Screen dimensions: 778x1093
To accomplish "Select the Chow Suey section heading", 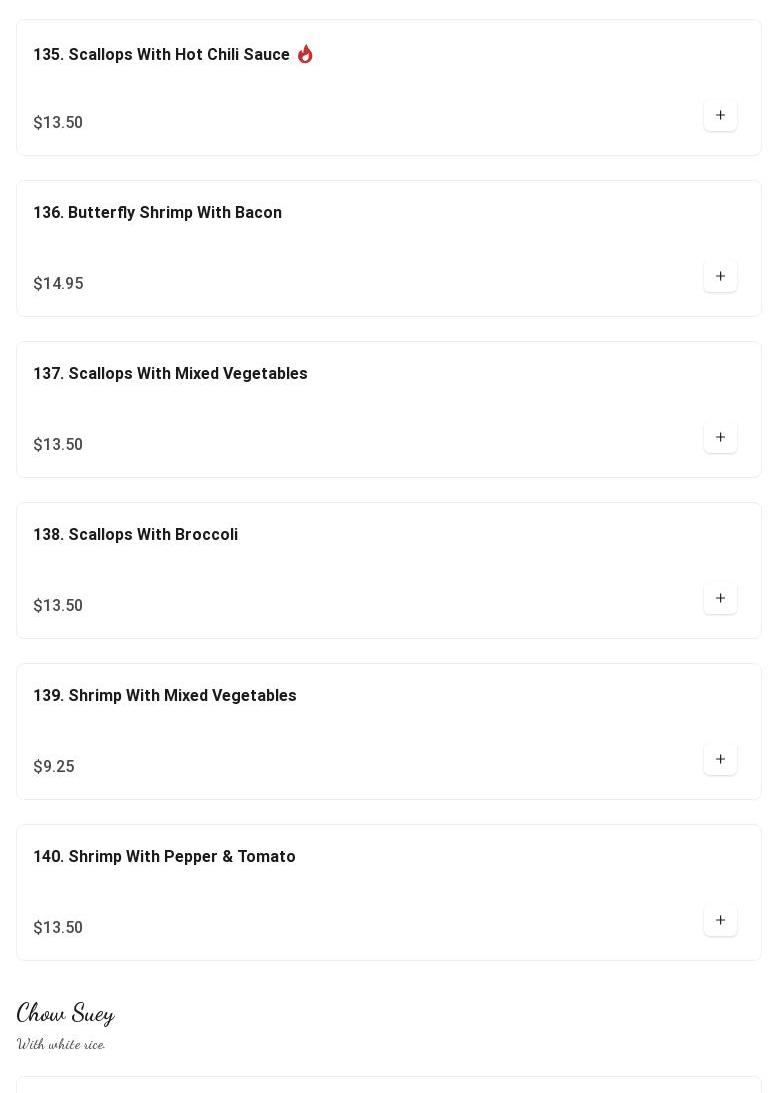I will click(66, 1014).
